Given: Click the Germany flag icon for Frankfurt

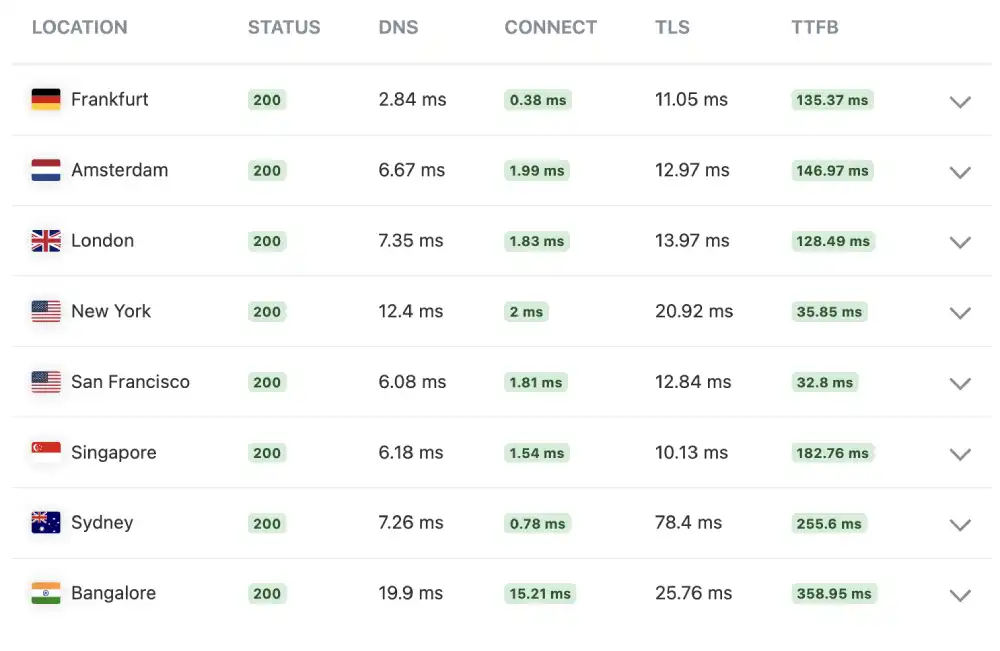Looking at the screenshot, I should (45, 99).
